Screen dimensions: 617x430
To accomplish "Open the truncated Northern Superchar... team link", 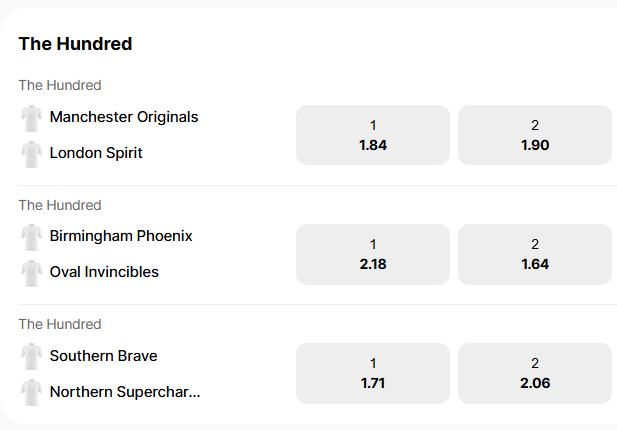I will pos(125,392).
